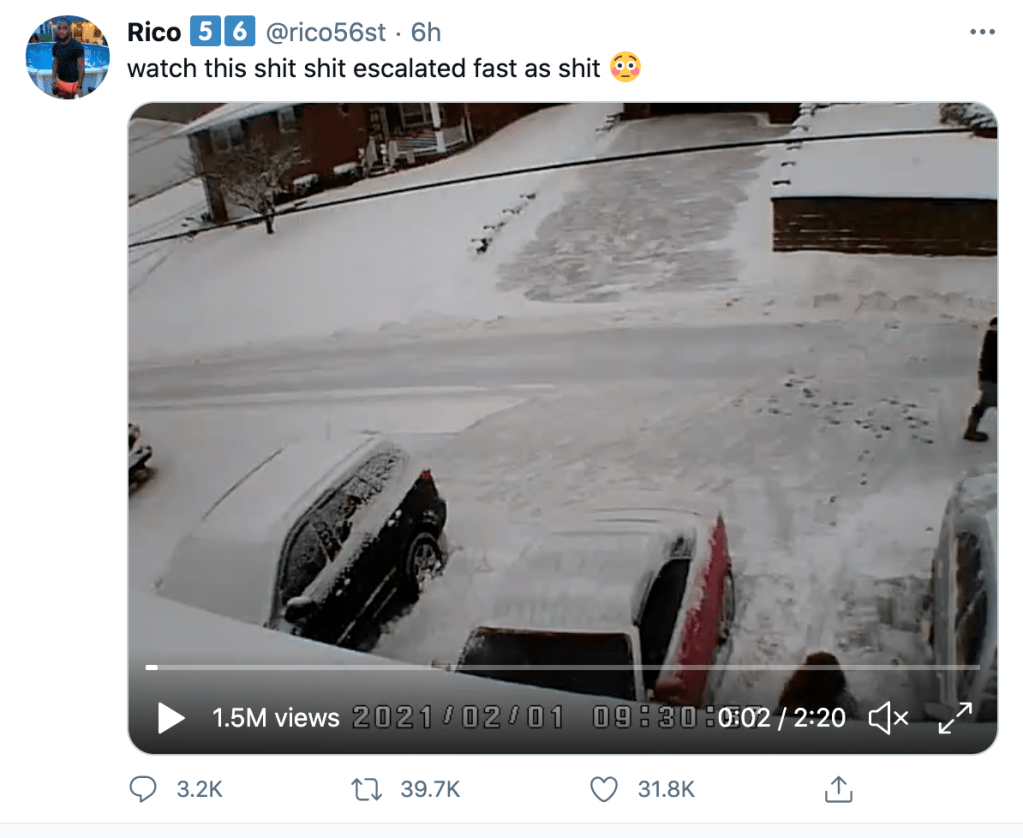1023x838 pixels.
Task: Seek ahead using the video progress bar
Action: pos(560,666)
